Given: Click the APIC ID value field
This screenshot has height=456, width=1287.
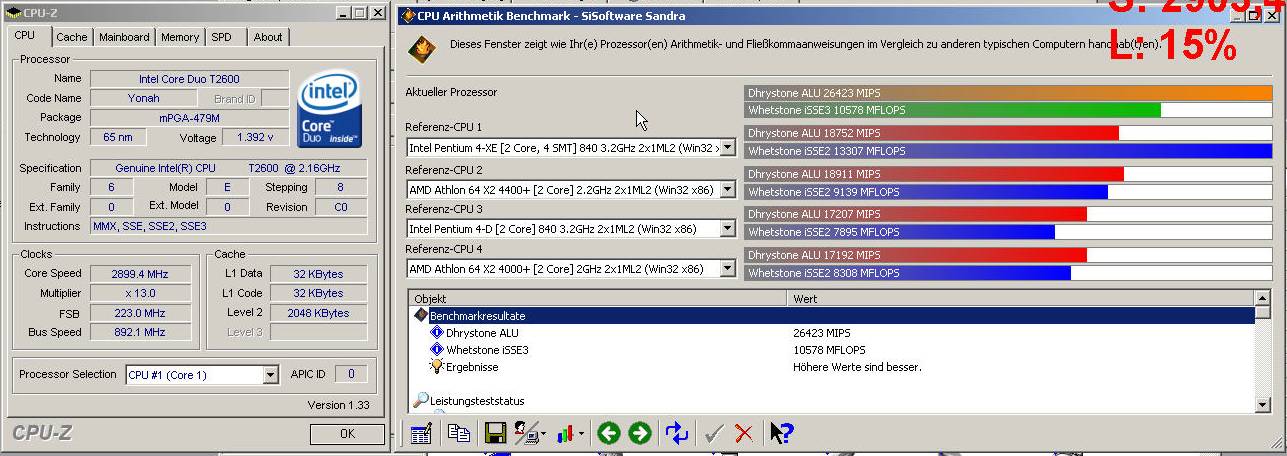Looking at the screenshot, I should click(x=351, y=374).
